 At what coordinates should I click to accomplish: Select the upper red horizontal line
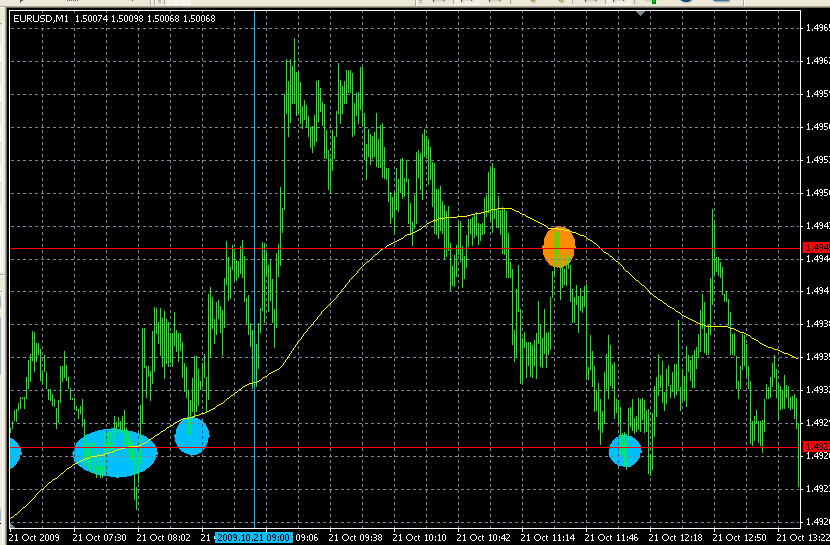[x=400, y=248]
